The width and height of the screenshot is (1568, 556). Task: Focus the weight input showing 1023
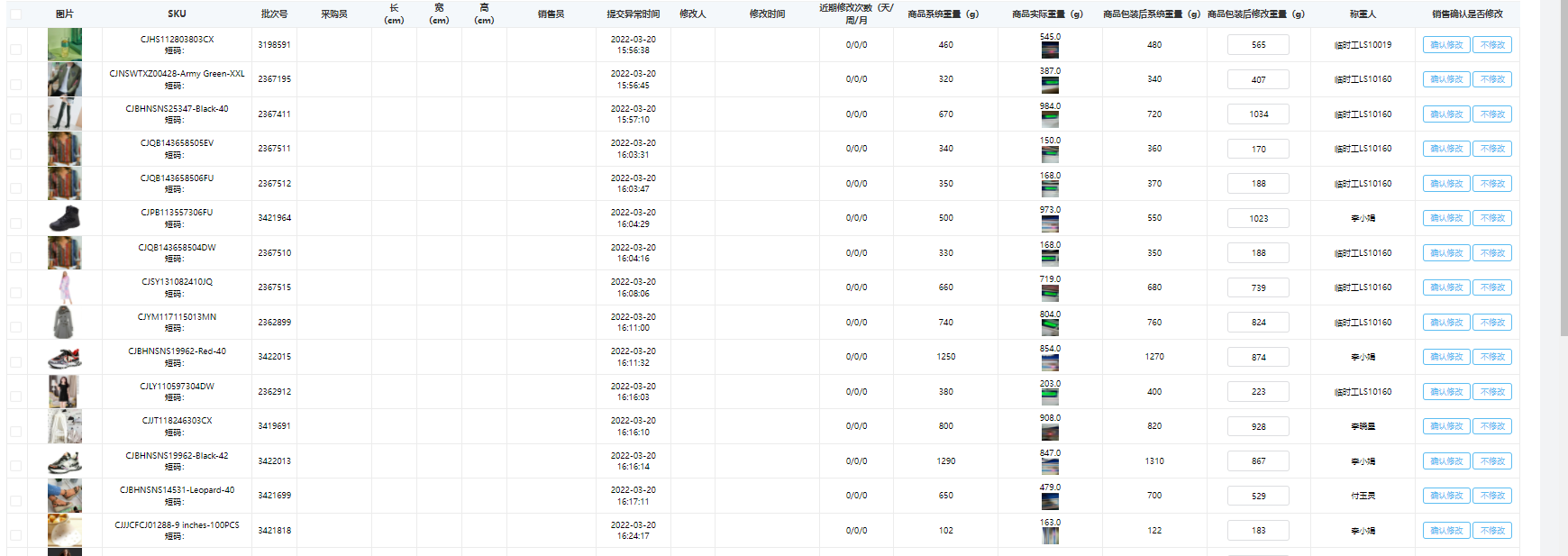click(x=1258, y=218)
